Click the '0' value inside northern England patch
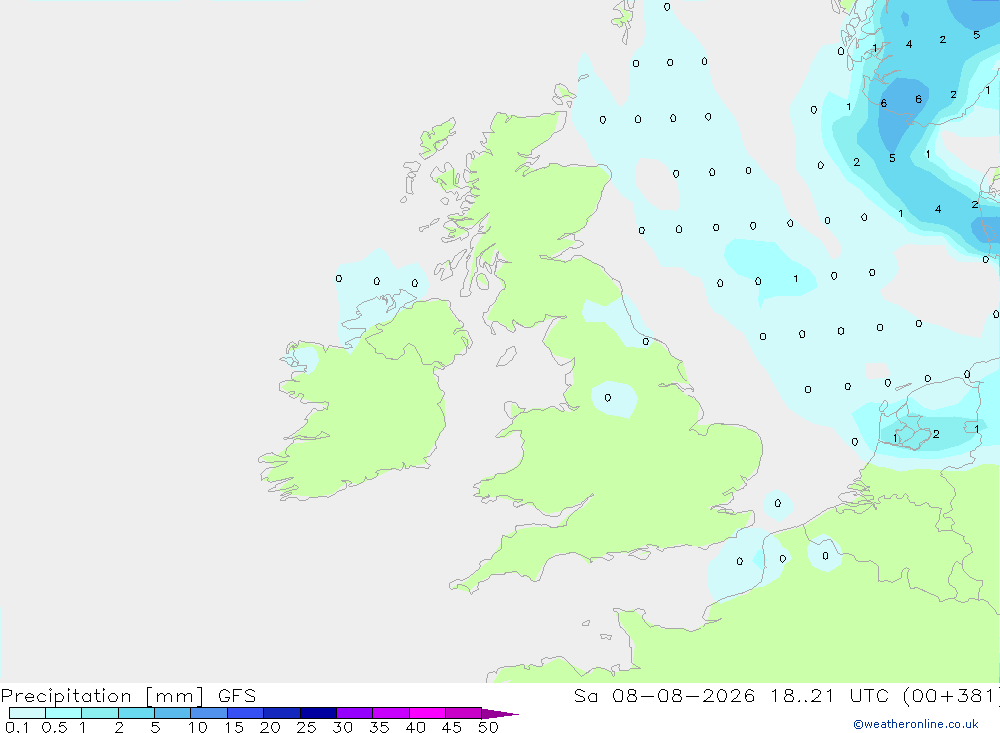Screen dimensions: 1000x733 (x=608, y=398)
